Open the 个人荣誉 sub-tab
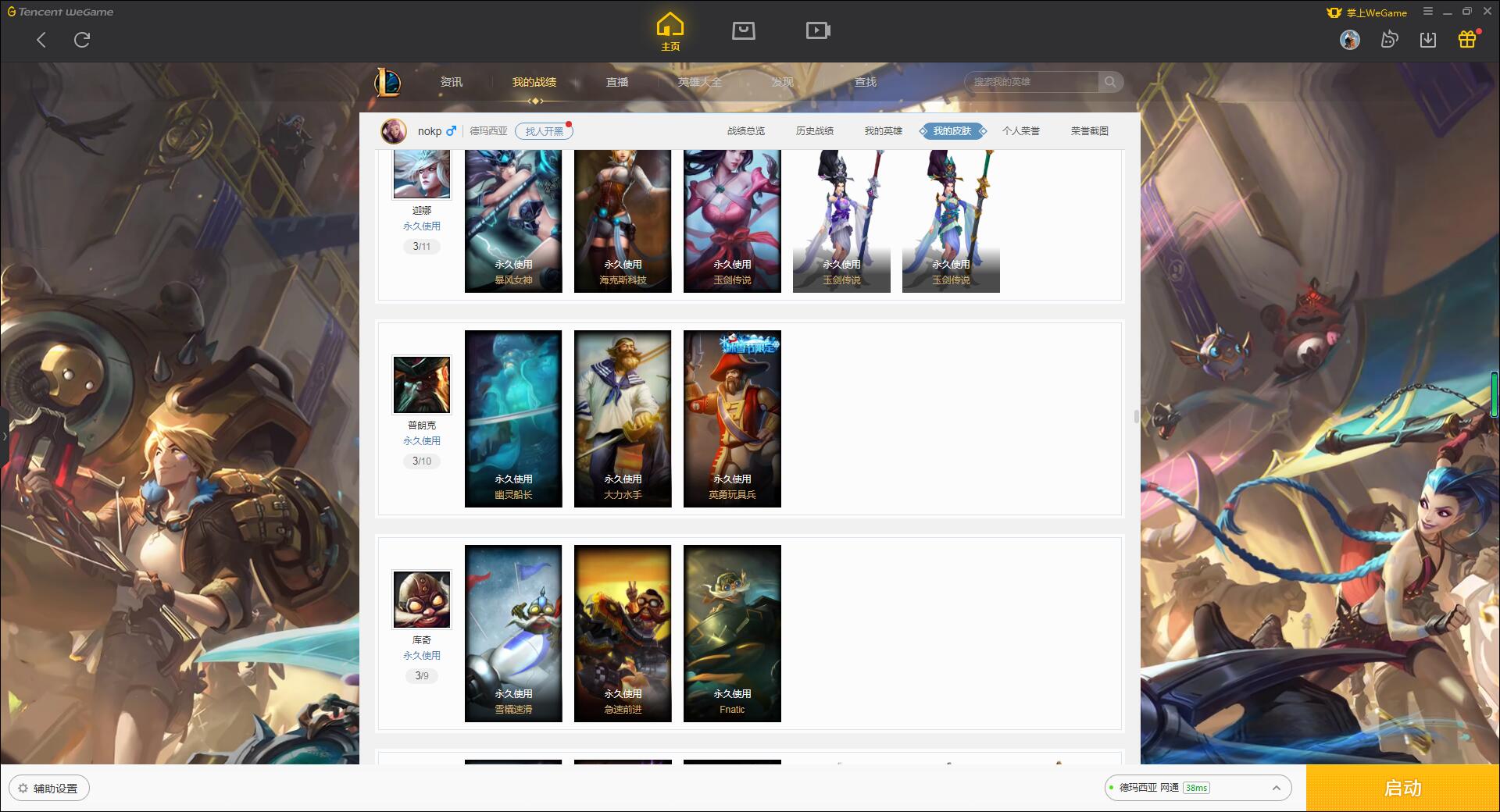1500x812 pixels. pyautogui.click(x=1021, y=131)
